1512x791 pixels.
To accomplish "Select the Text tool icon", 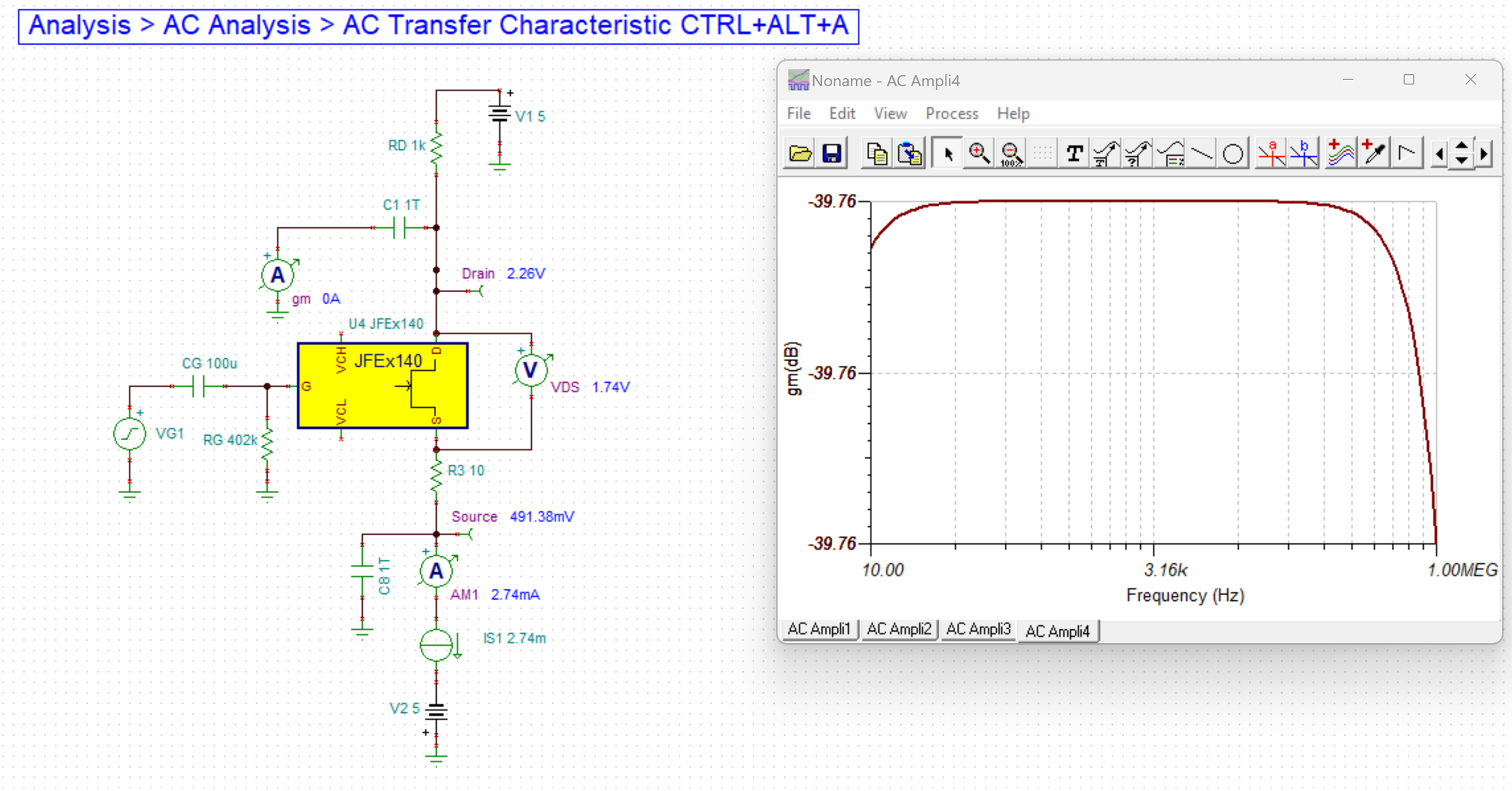I will [1075, 153].
